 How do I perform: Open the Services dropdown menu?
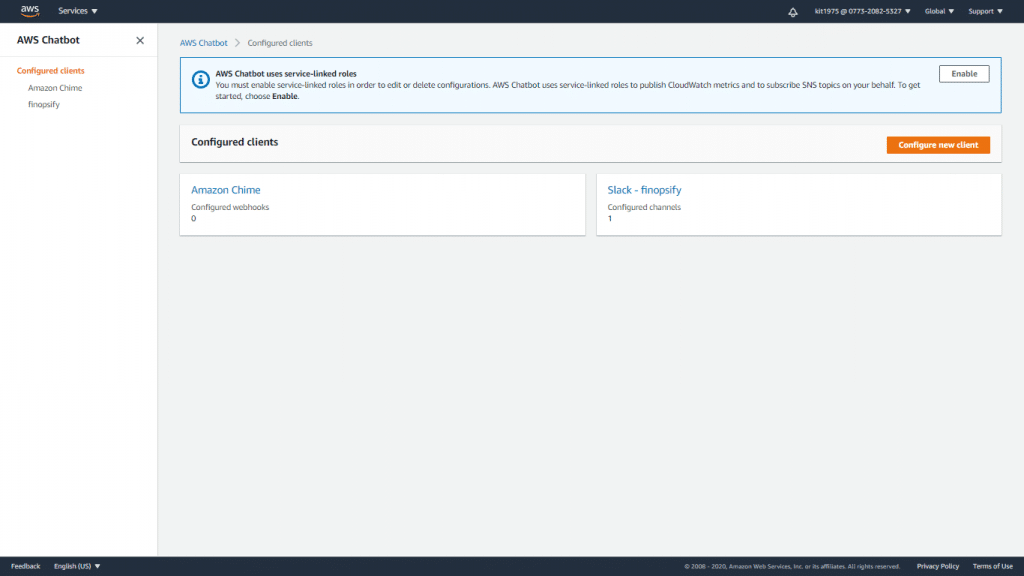coord(78,11)
